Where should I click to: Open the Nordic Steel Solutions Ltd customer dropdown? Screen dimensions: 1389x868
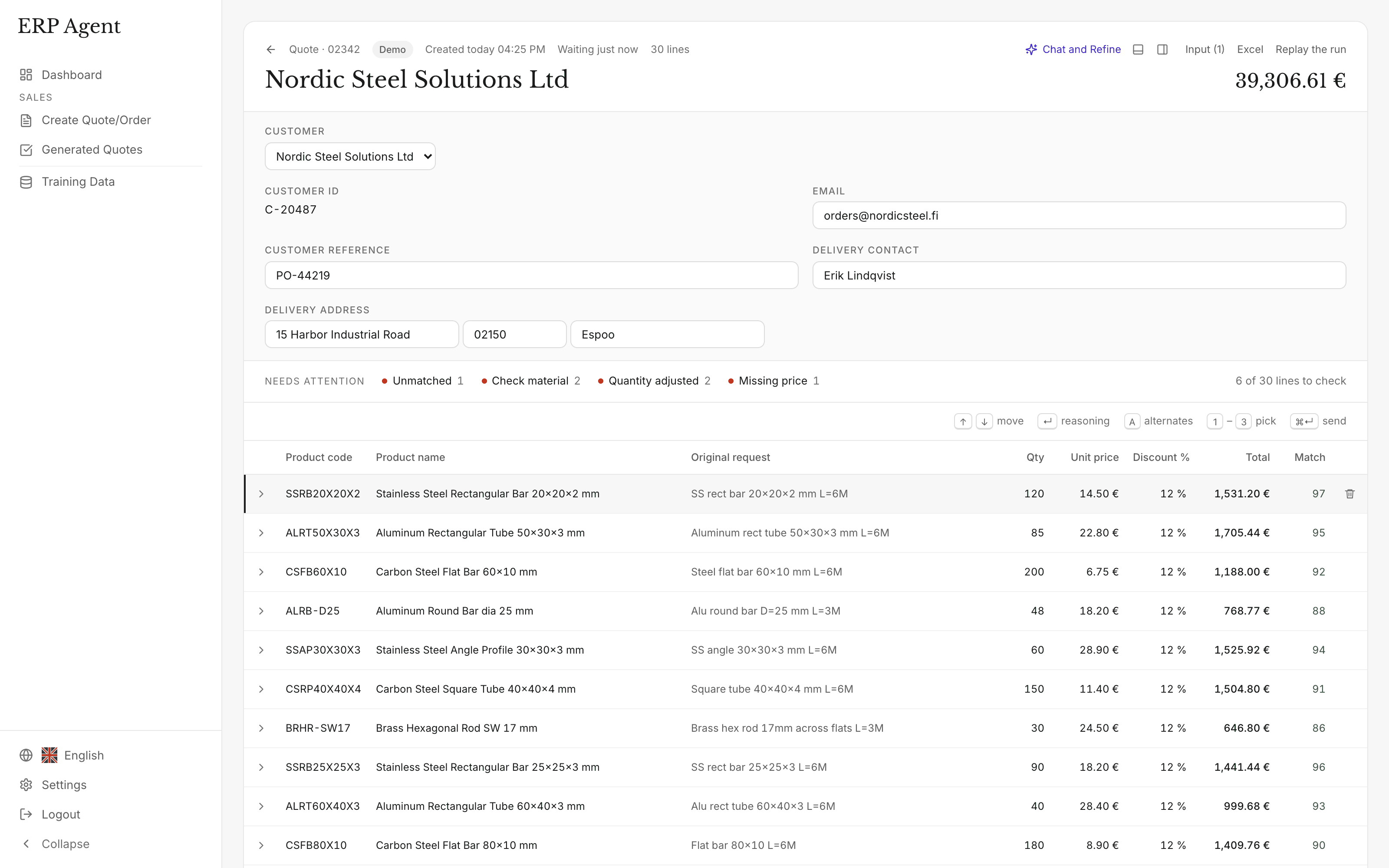(350, 156)
